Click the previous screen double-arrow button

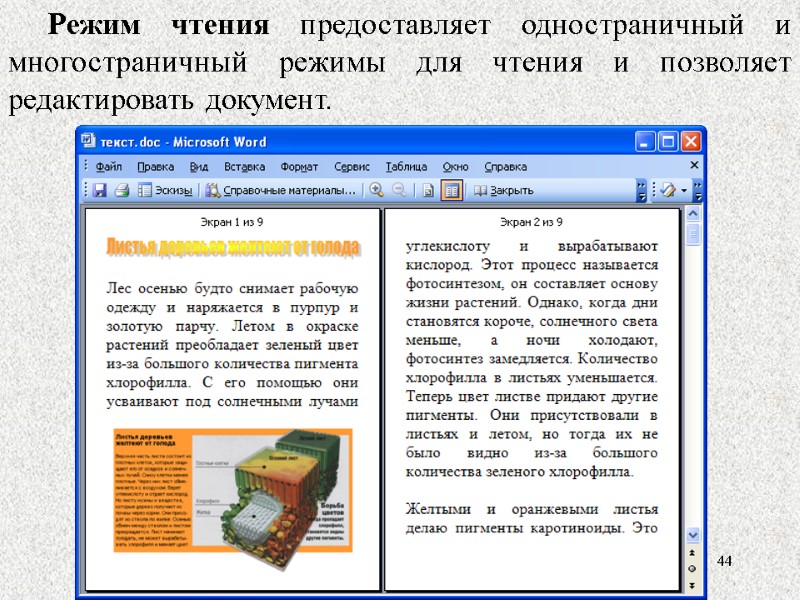click(x=692, y=553)
